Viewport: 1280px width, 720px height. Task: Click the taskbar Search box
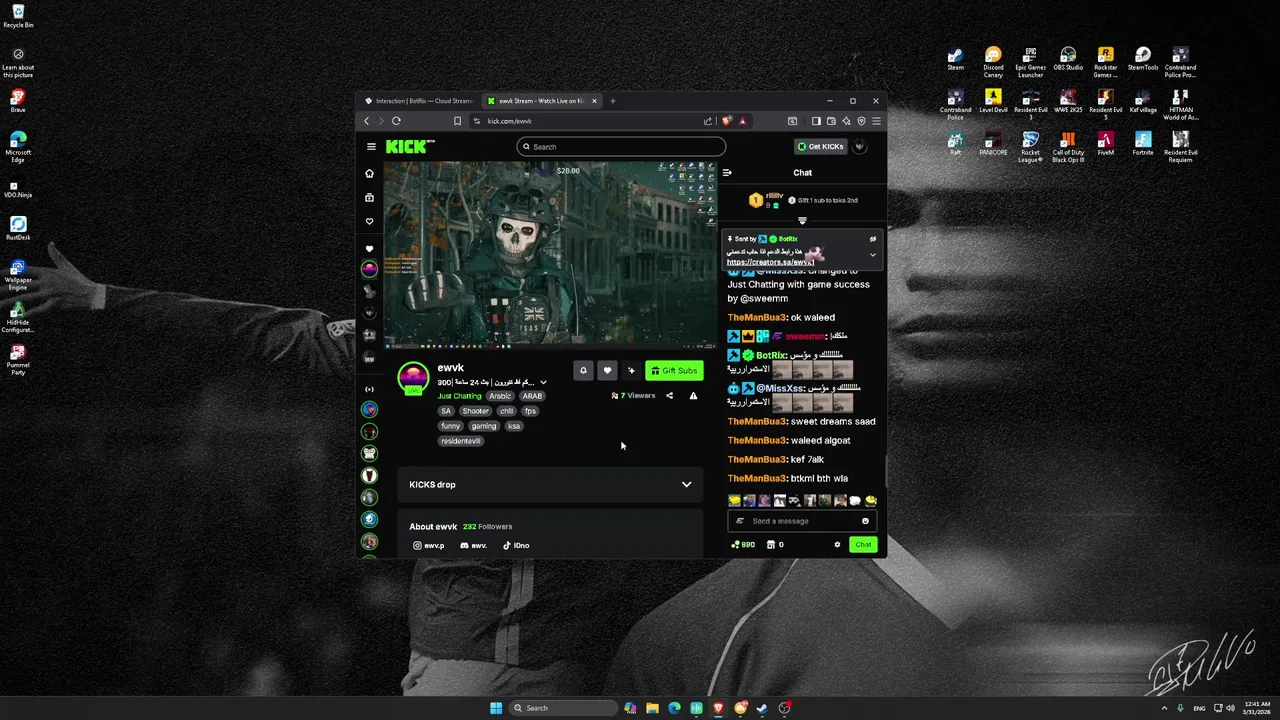point(562,708)
